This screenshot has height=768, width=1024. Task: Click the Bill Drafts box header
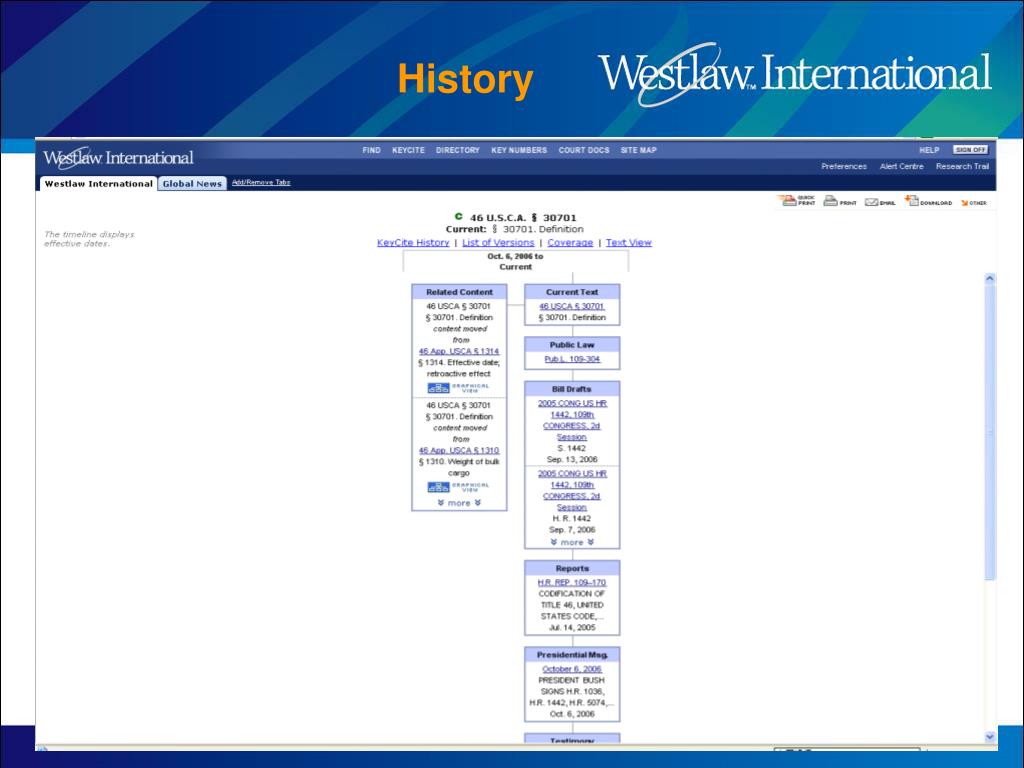(x=572, y=389)
